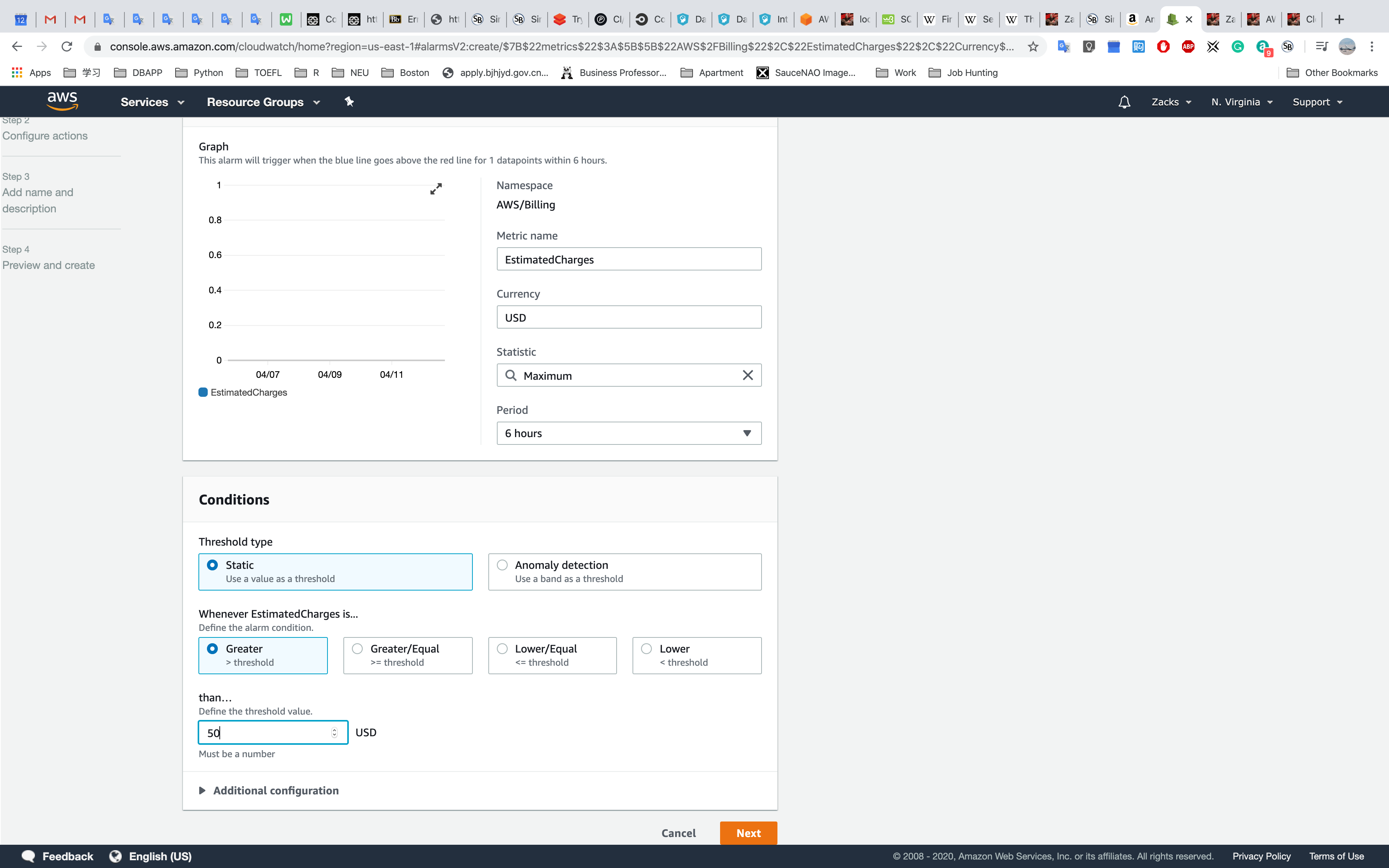Click the AWS logo home icon
This screenshot has height=868, width=1389.
point(62,101)
